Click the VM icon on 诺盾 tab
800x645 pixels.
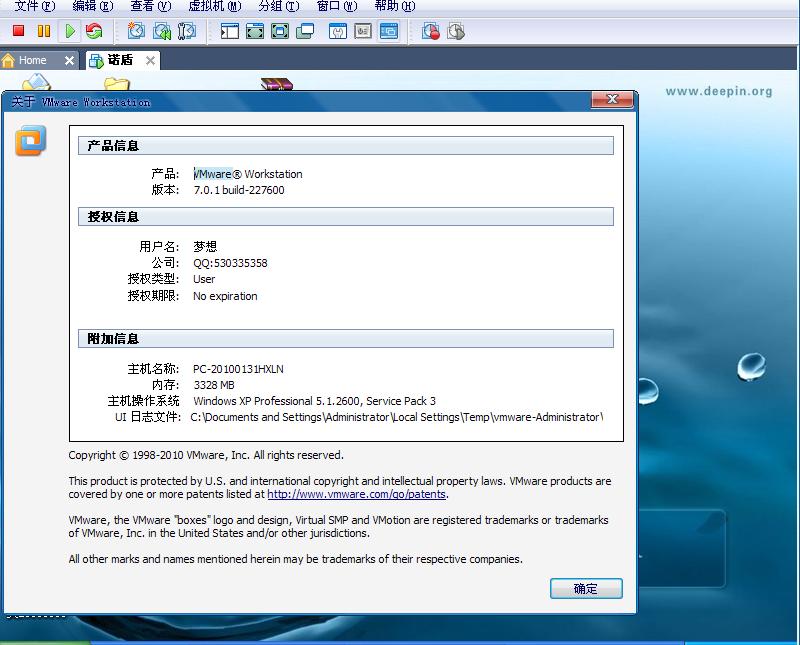coord(96,61)
